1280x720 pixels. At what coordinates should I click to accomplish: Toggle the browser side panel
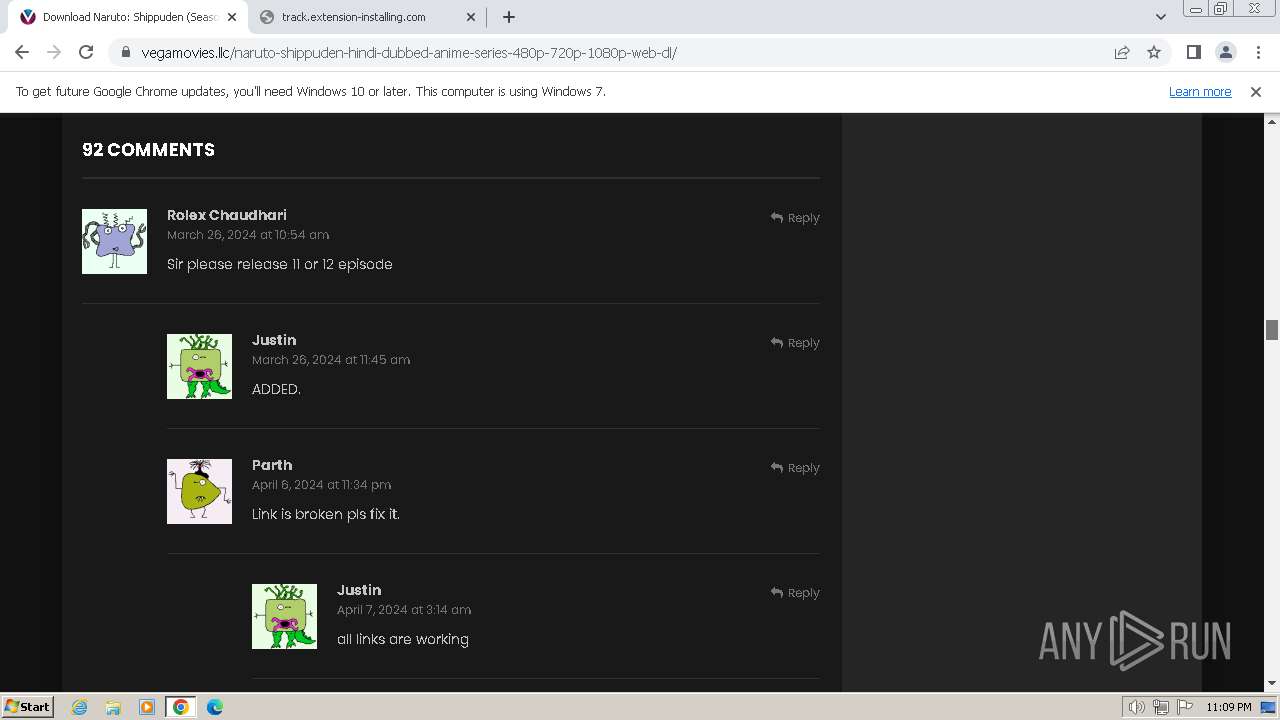[1193, 52]
